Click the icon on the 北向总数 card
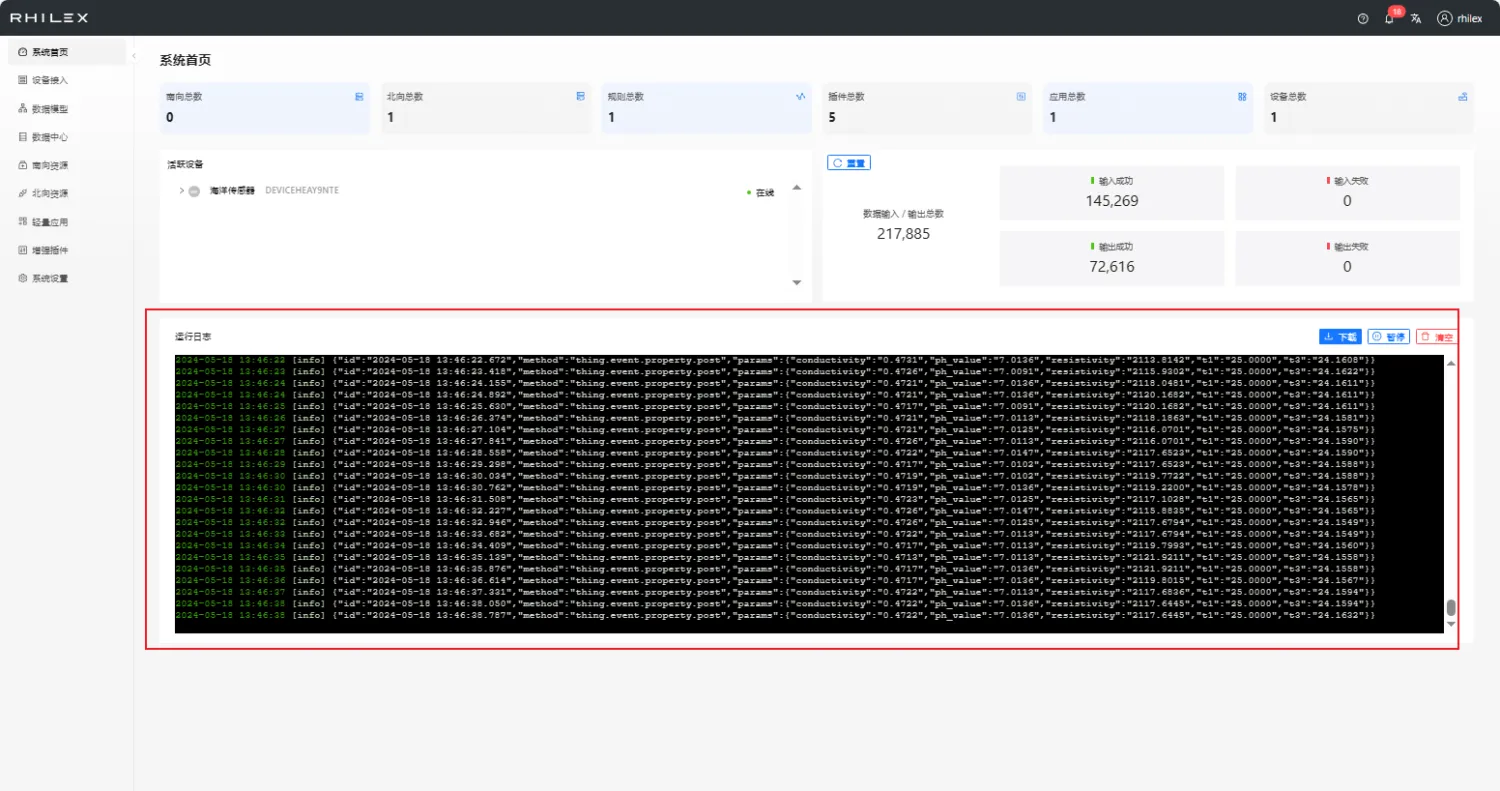 tap(580, 97)
